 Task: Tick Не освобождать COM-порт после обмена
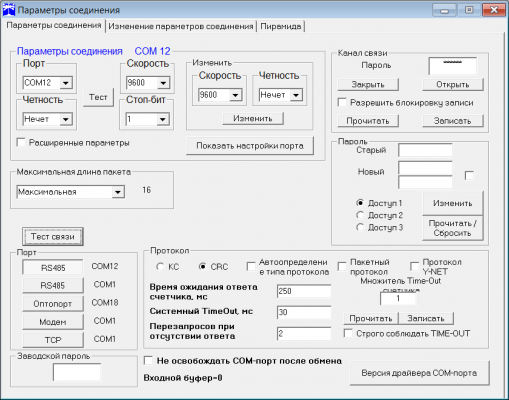[148, 360]
